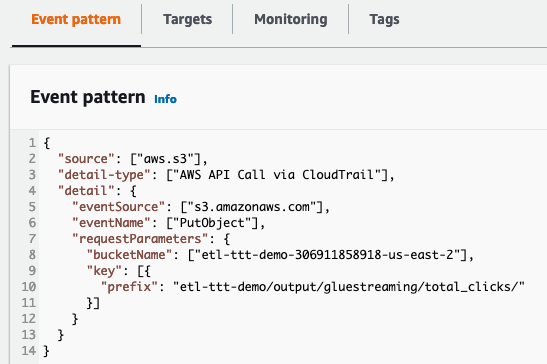Click the "PutObject" value
The height and width of the screenshot is (364, 547).
coord(212,223)
